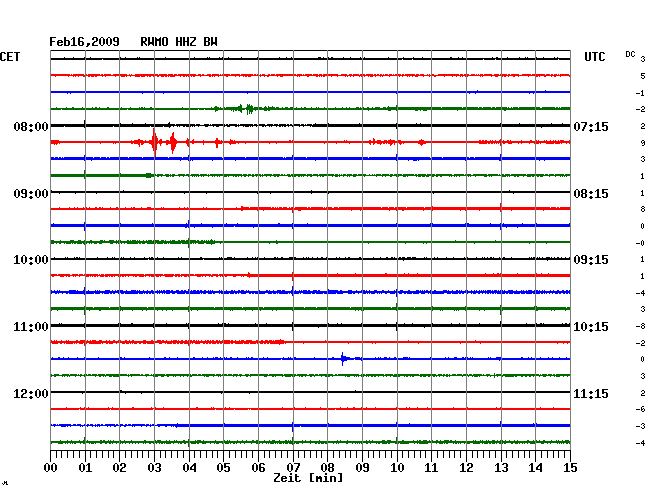Click the DC value "-8"

(x=640, y=327)
